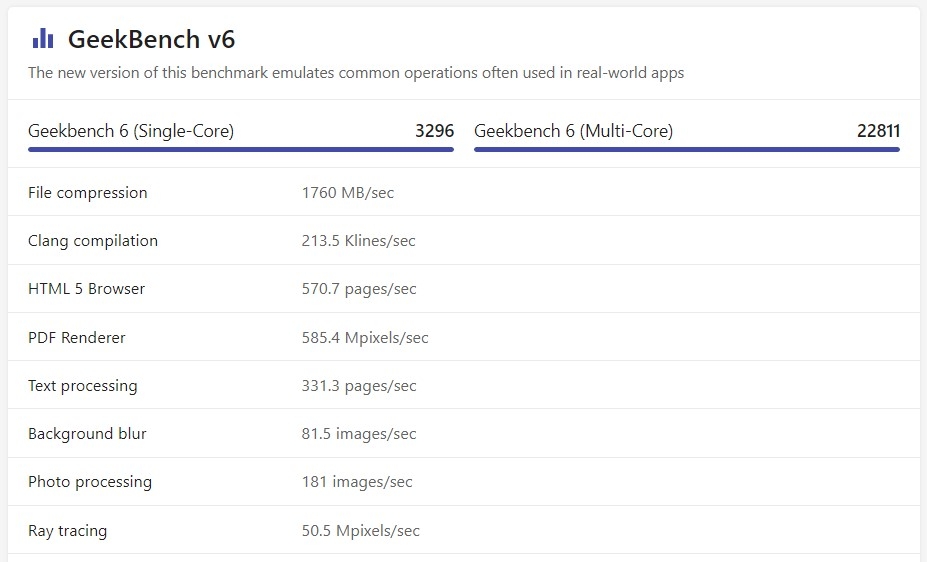Viewport: 927px width, 562px height.
Task: Select the HTML 5 Browser row label
Action: click(86, 289)
